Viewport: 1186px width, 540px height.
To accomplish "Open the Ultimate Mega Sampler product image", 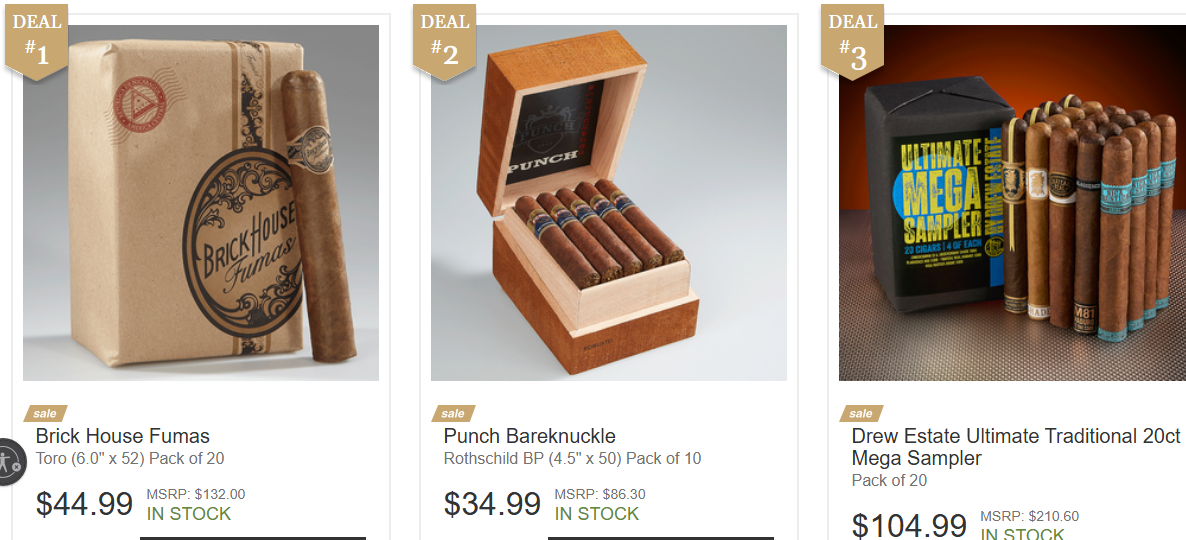I will pos(1012,203).
